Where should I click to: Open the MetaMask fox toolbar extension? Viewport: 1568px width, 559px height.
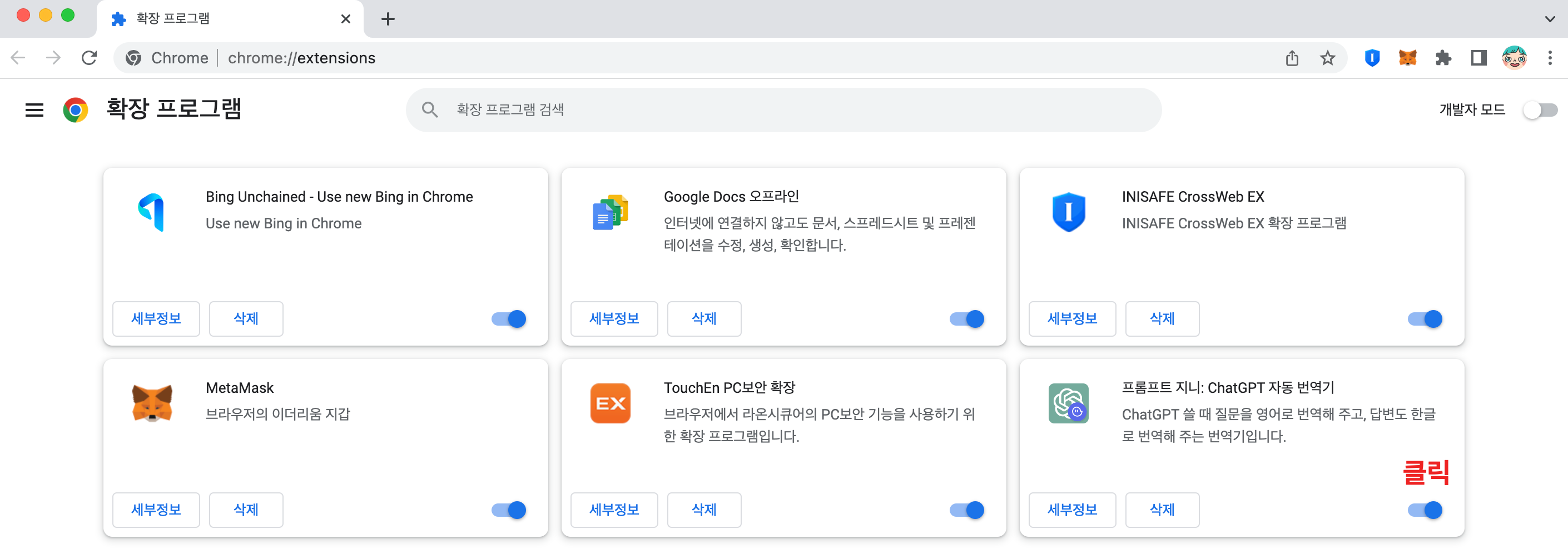1408,58
